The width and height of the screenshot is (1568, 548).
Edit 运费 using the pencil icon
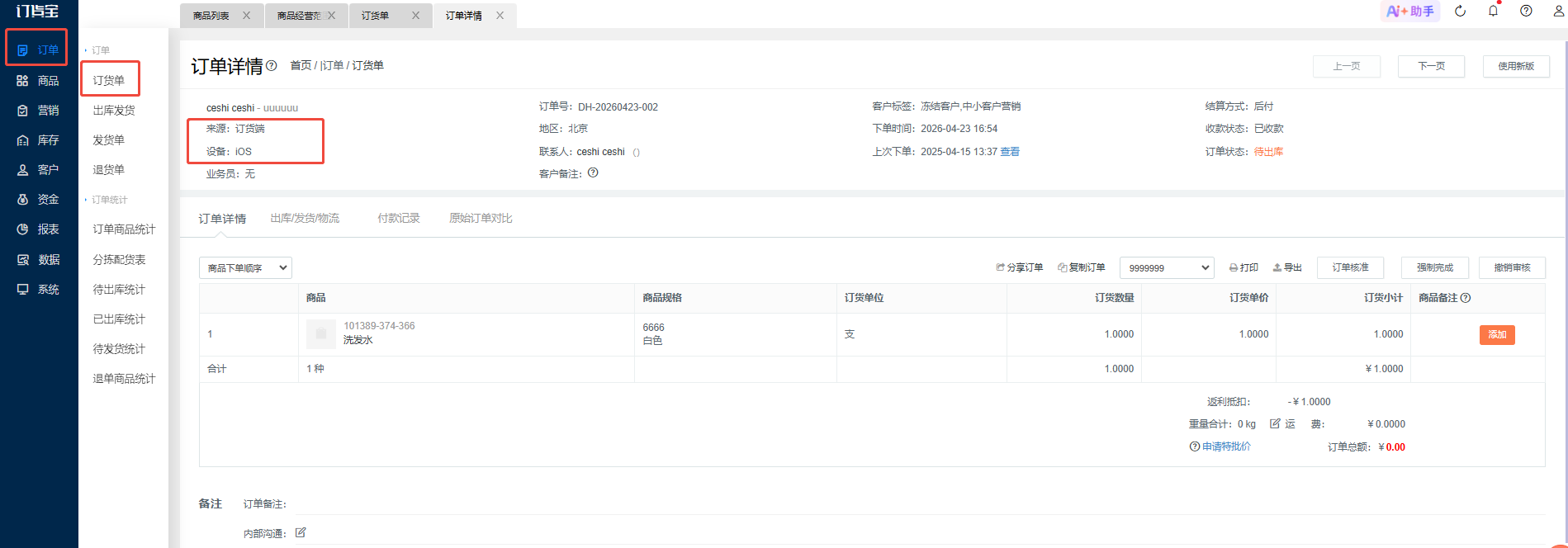pos(1275,423)
